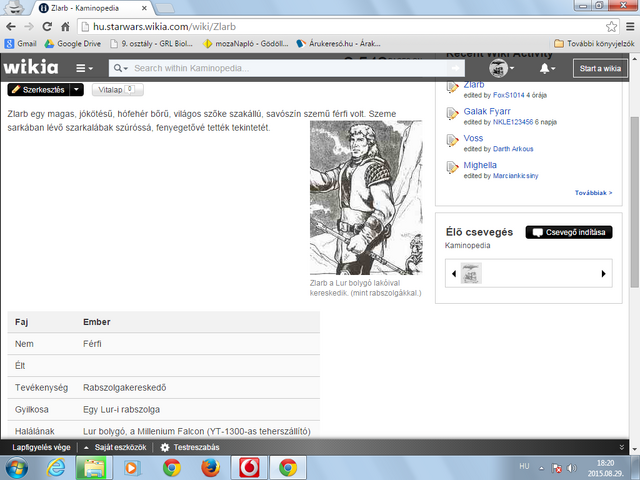Click the Ember value in the Faj row
640x480 pixels.
click(x=97, y=322)
